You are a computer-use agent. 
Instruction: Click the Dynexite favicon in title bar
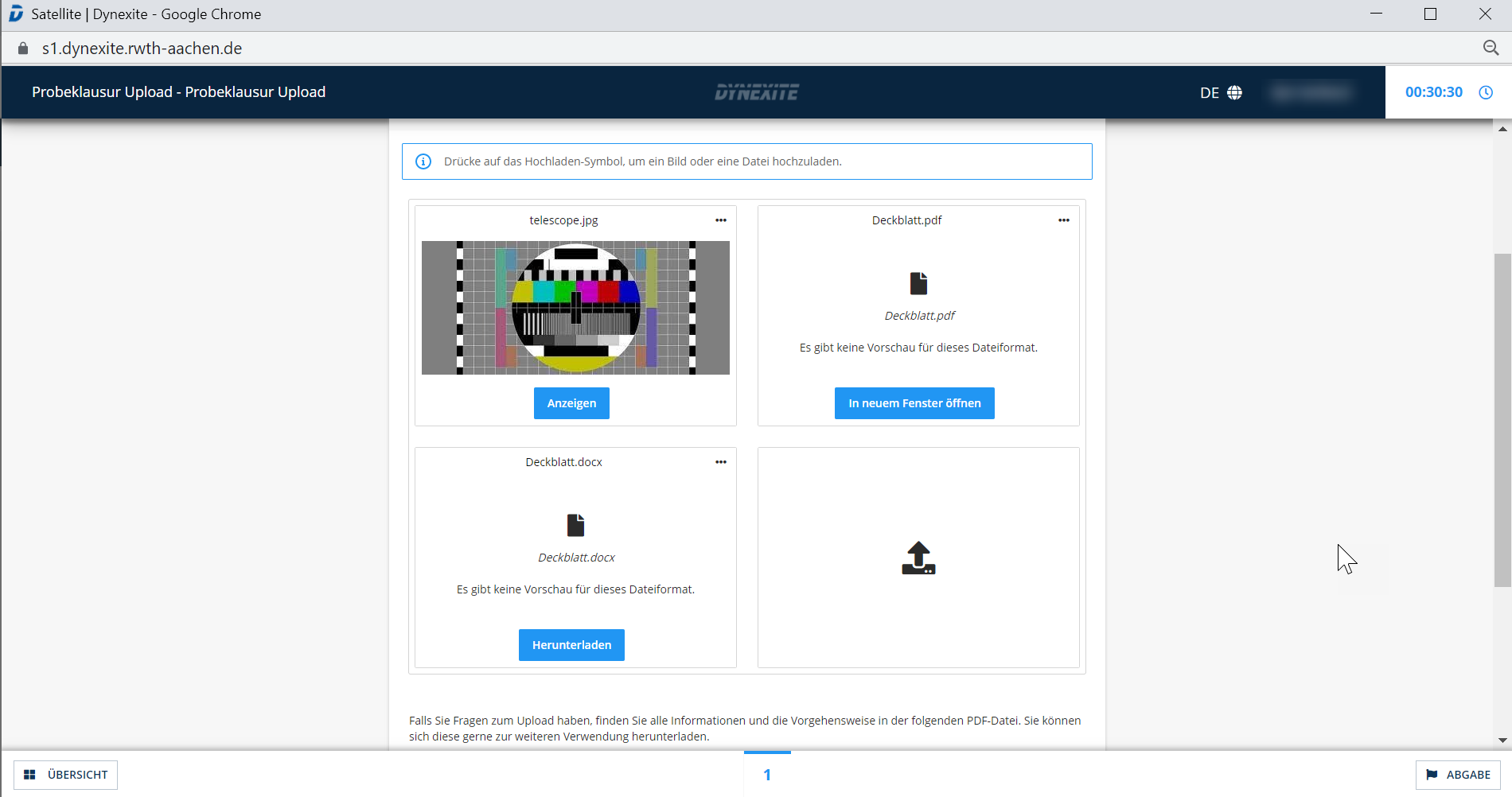coord(16,14)
